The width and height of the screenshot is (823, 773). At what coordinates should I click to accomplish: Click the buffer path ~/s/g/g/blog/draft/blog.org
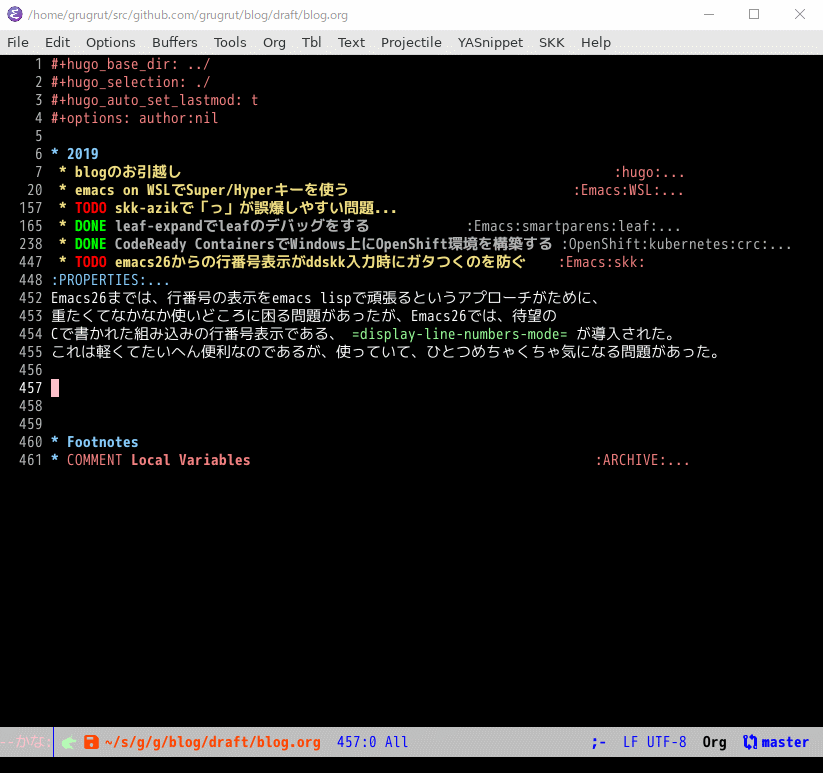pos(213,742)
